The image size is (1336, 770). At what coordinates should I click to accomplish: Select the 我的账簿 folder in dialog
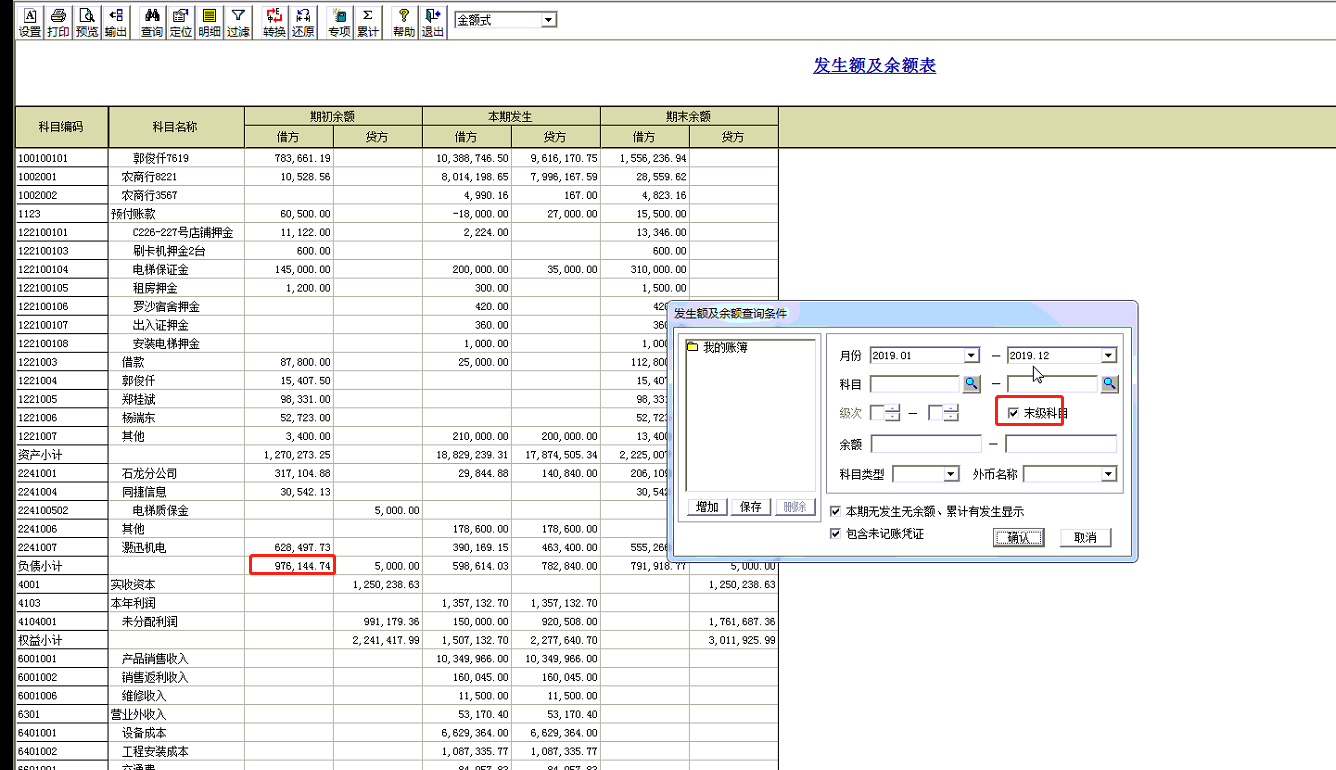718,347
